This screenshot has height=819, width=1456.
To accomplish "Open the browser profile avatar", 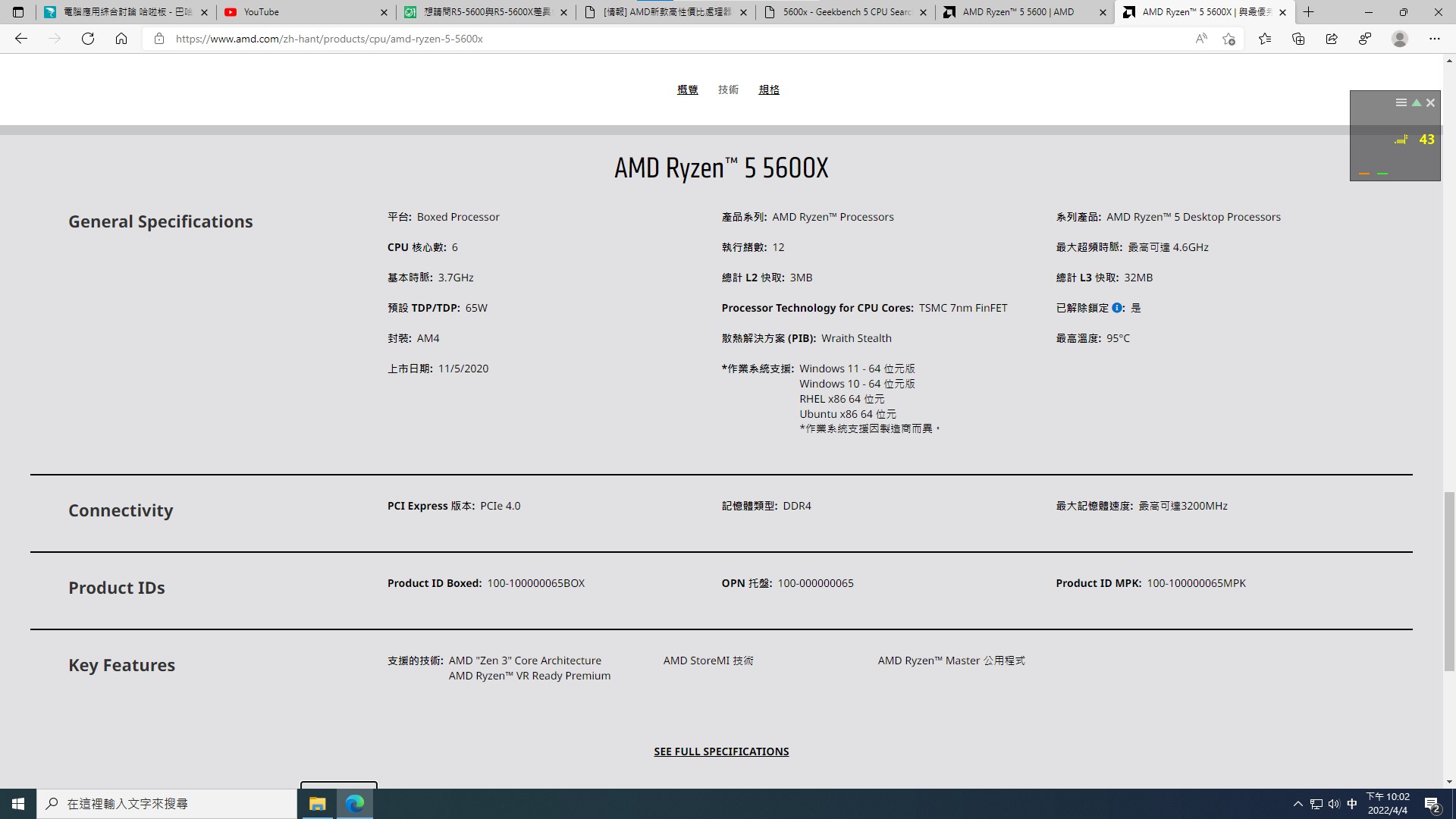I will (1399, 39).
